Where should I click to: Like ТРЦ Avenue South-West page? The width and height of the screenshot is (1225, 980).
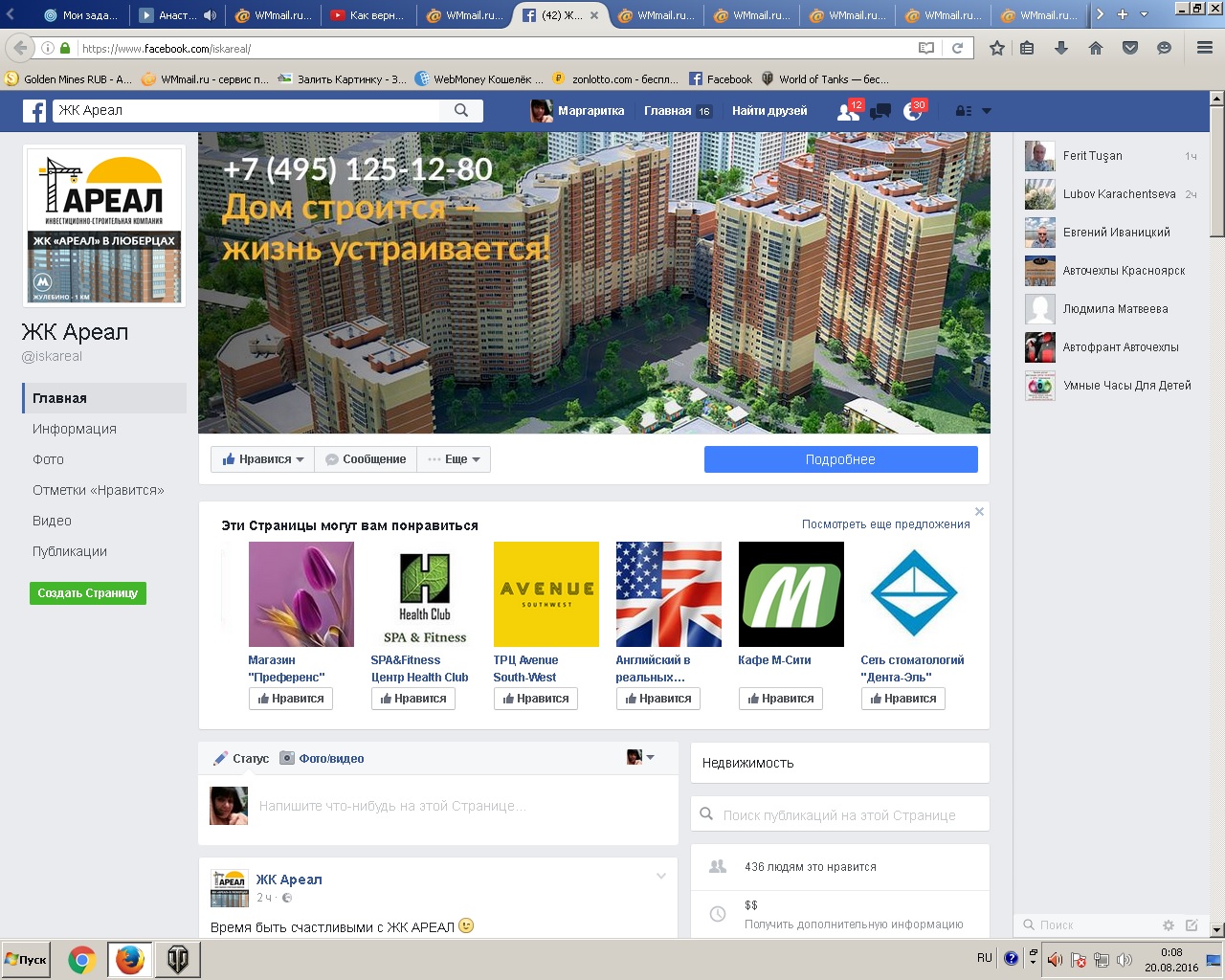point(536,699)
